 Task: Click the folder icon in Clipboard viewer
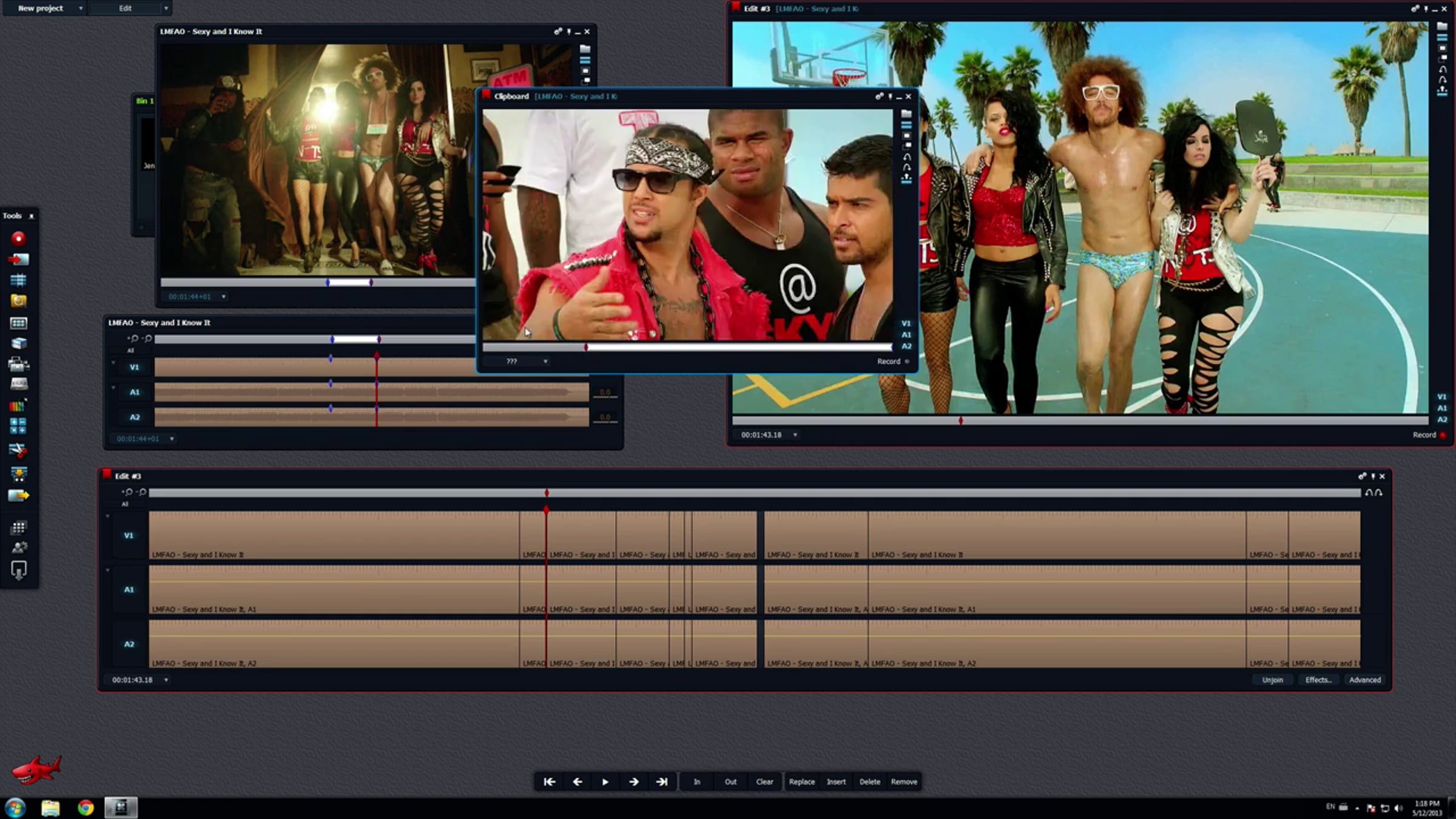[x=906, y=114]
